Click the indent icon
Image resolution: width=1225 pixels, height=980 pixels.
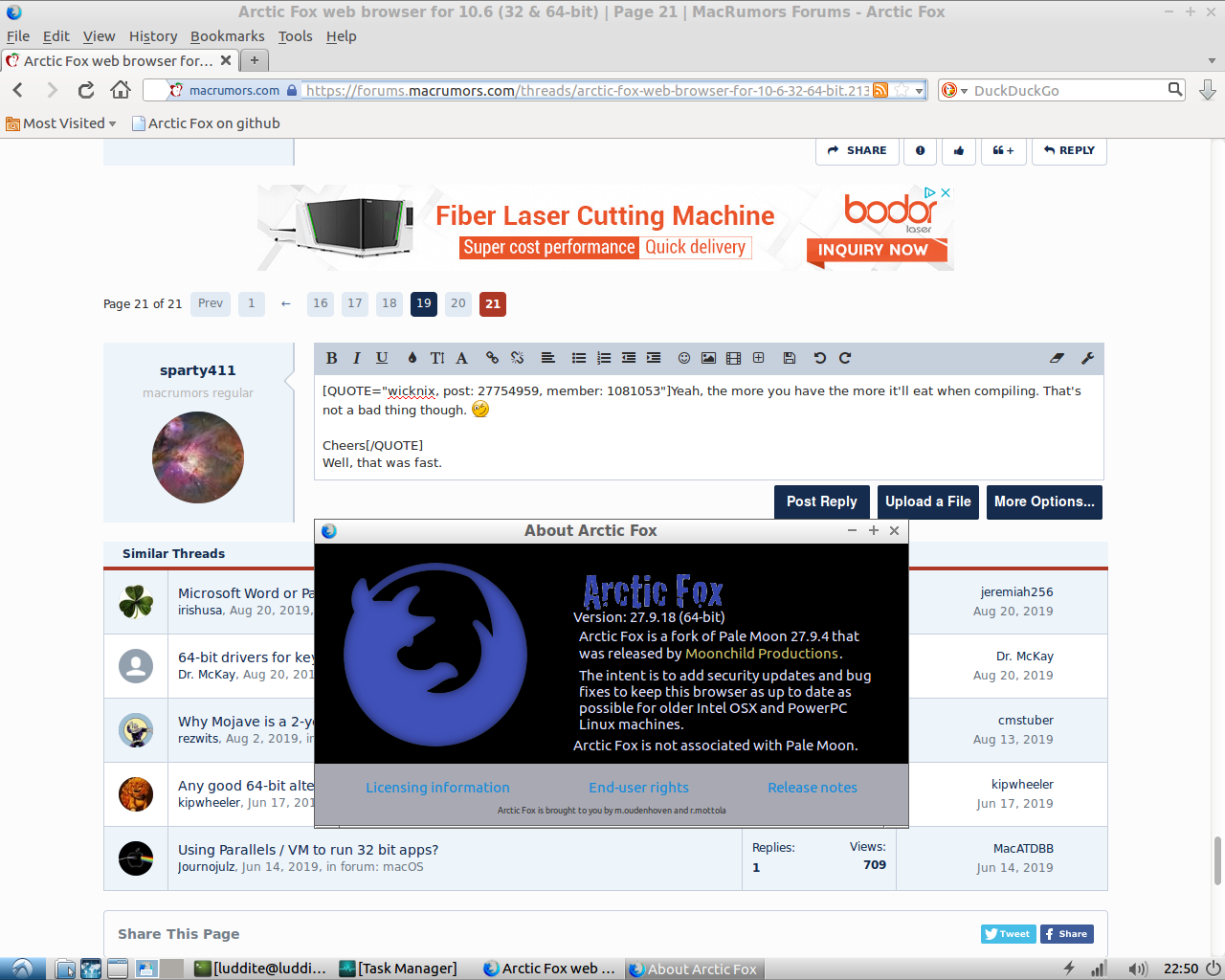654,358
